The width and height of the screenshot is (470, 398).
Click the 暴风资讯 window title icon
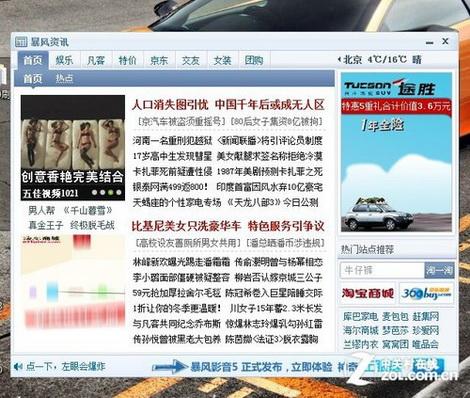pos(21,42)
